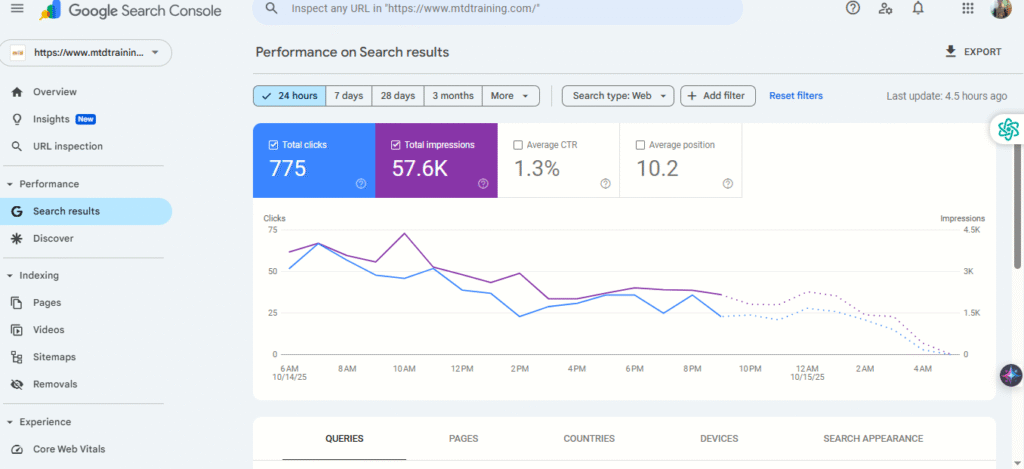1024x469 pixels.
Task: Open the Help question mark icon
Action: (852, 8)
